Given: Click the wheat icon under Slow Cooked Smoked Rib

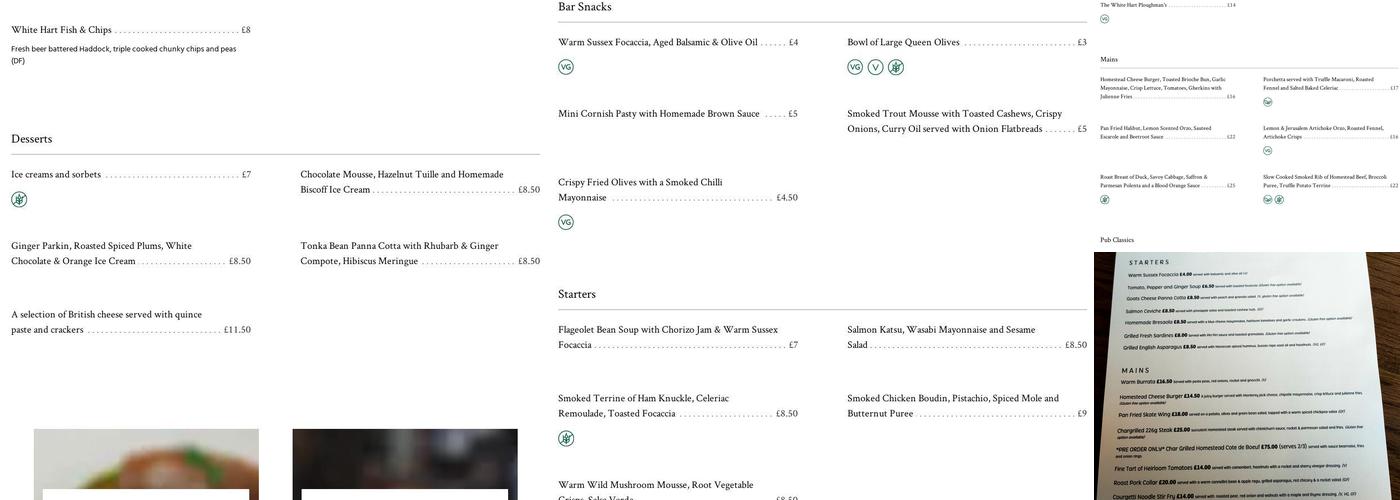Looking at the screenshot, I should 1279,200.
